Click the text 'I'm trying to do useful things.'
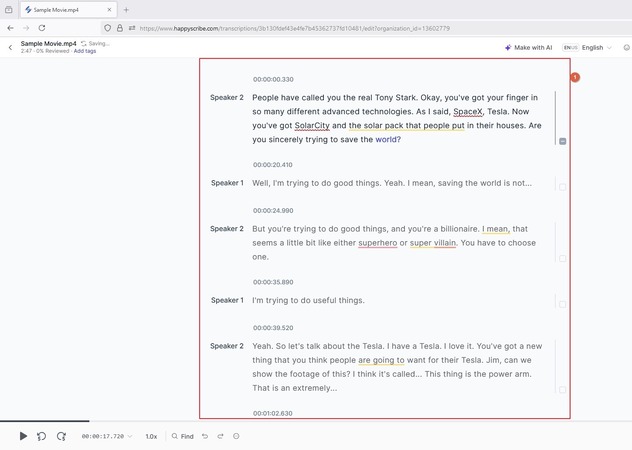Viewport: 632px width, 450px height. coord(308,300)
